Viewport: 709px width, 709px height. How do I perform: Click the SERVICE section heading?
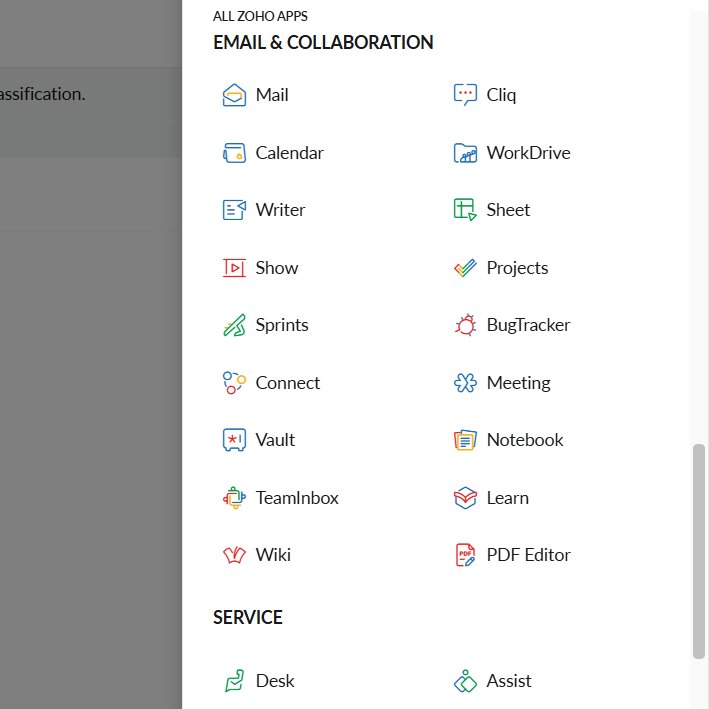(x=247, y=618)
